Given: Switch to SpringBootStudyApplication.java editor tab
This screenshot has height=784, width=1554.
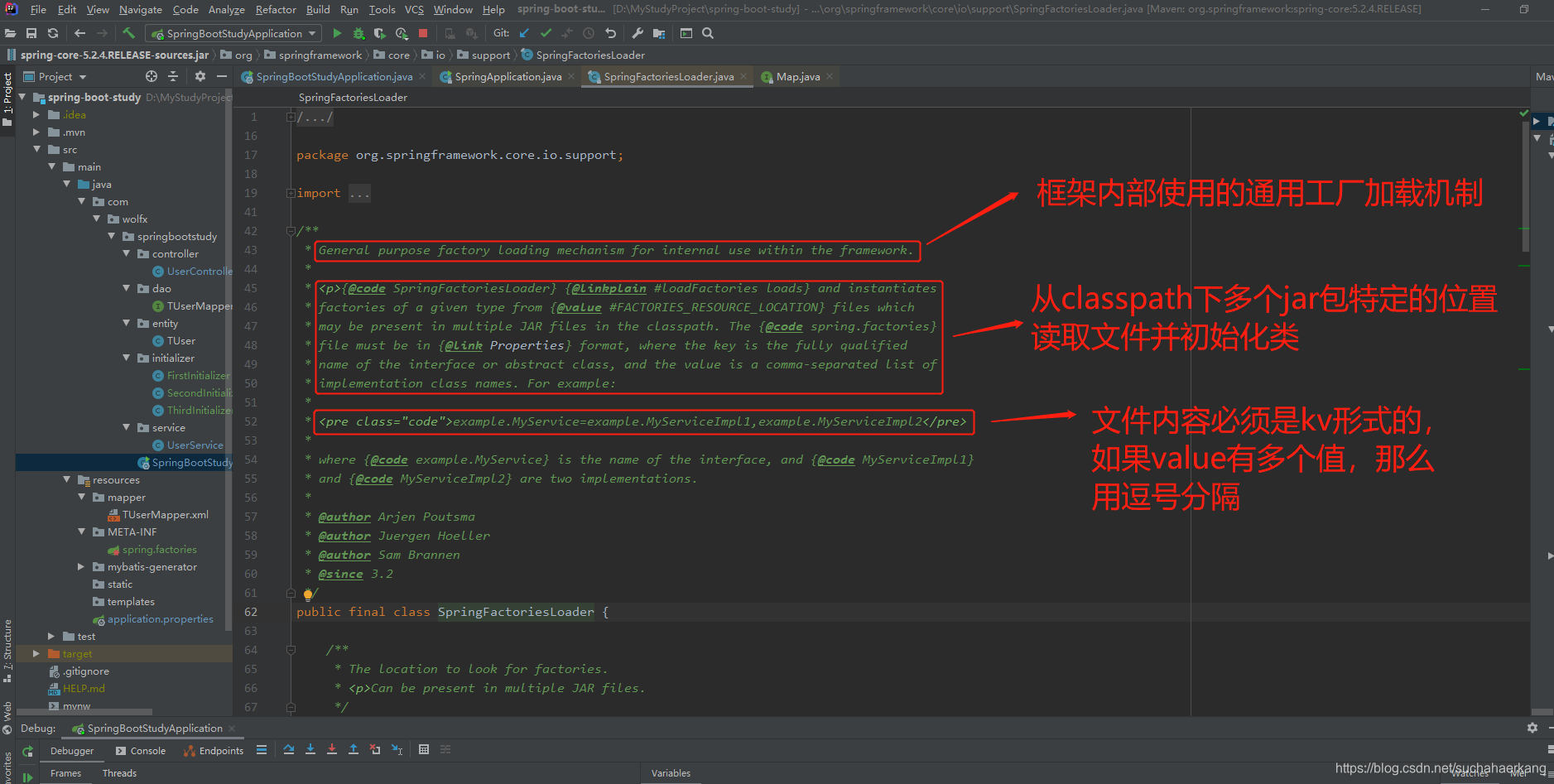Looking at the screenshot, I should (334, 76).
